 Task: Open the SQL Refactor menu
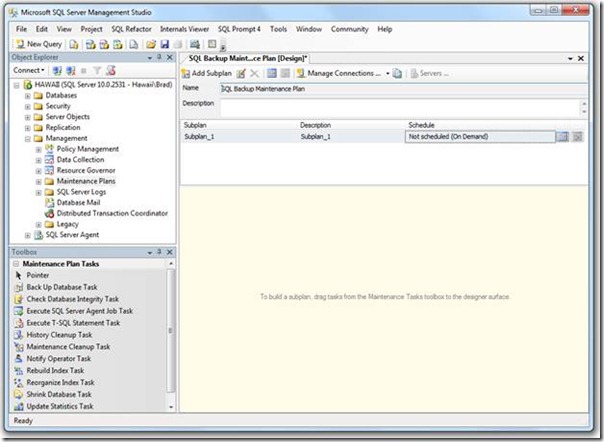pos(132,29)
